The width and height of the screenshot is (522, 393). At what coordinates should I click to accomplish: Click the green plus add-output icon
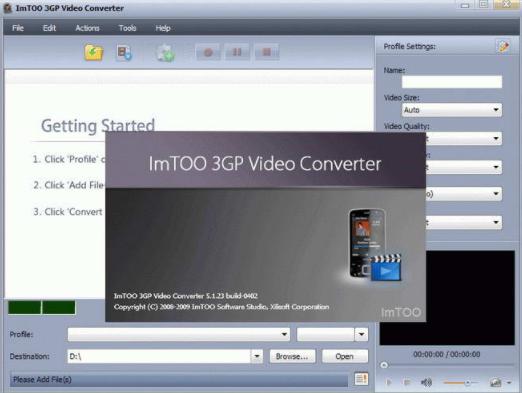point(166,53)
